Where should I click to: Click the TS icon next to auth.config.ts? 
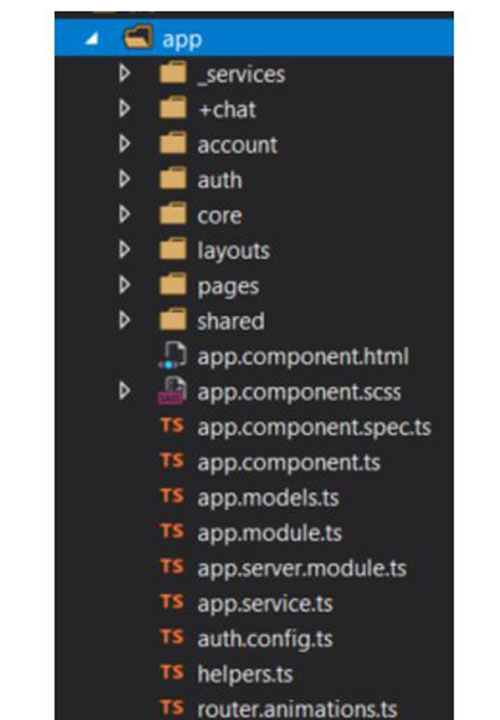(172, 637)
